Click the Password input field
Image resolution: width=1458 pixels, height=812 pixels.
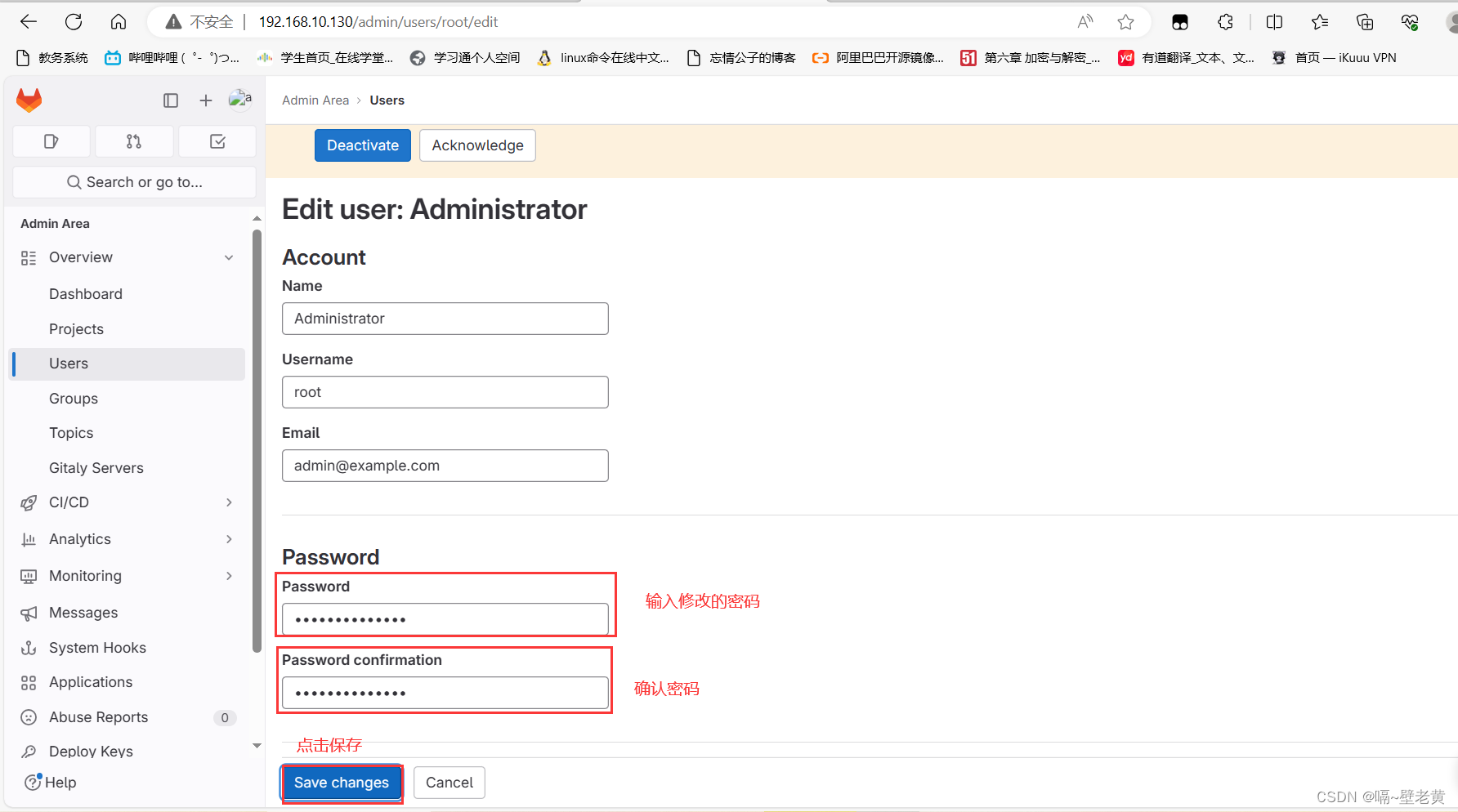(445, 619)
